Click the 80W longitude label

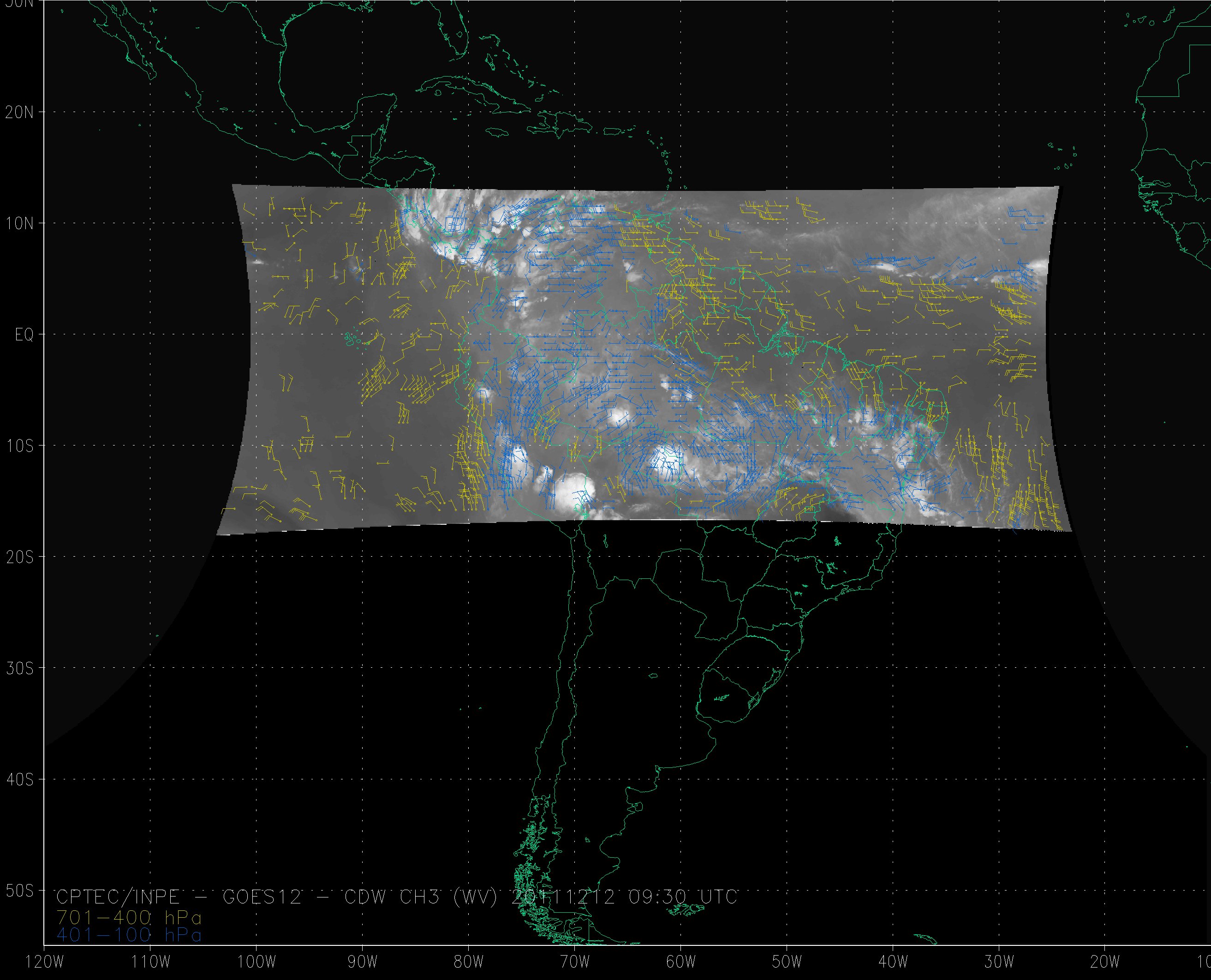[x=469, y=962]
